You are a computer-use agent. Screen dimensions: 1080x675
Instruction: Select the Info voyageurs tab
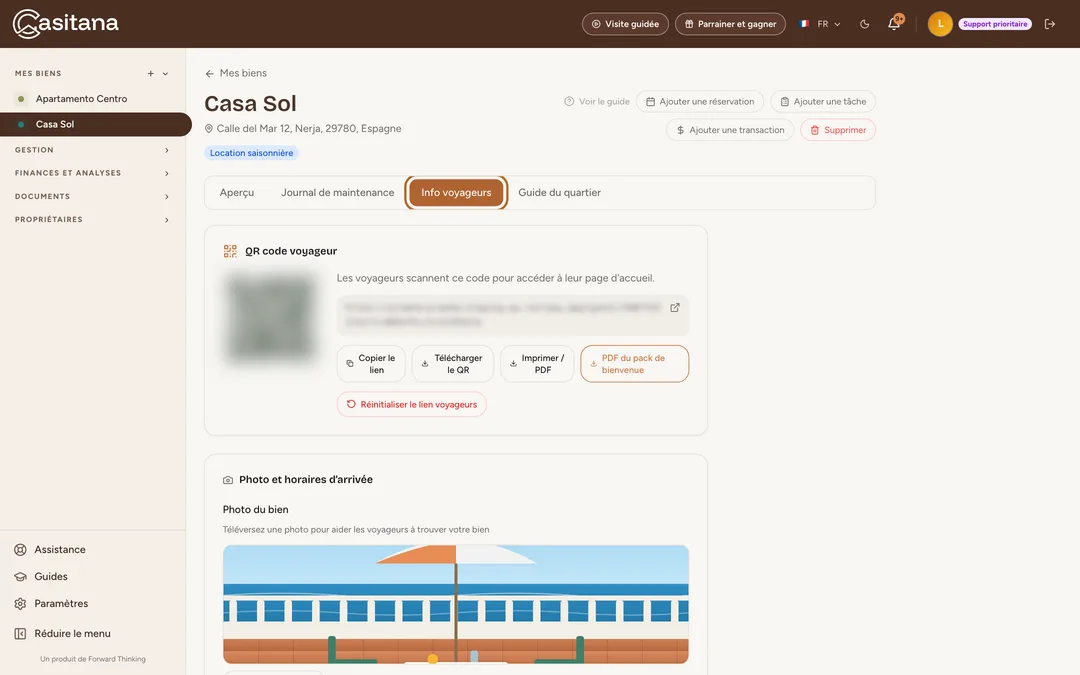(x=456, y=193)
